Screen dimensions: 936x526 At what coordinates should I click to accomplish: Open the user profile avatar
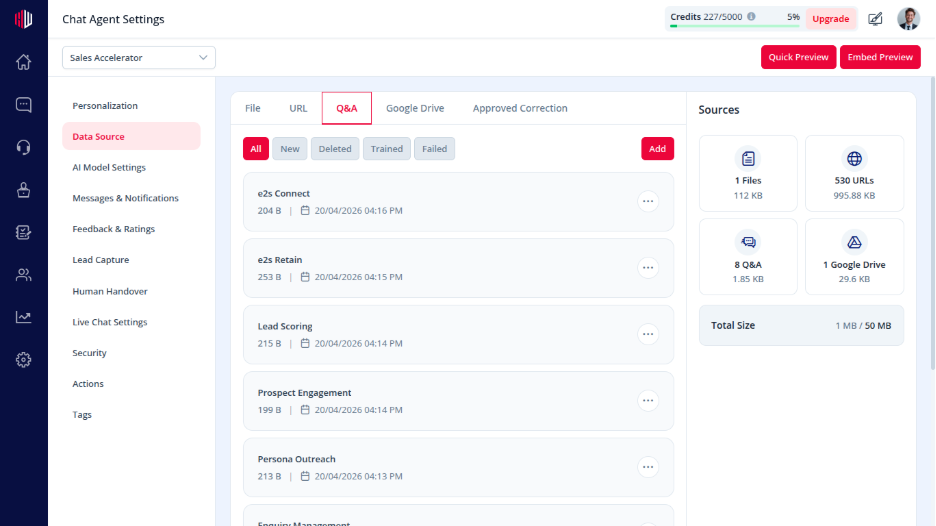pos(909,19)
